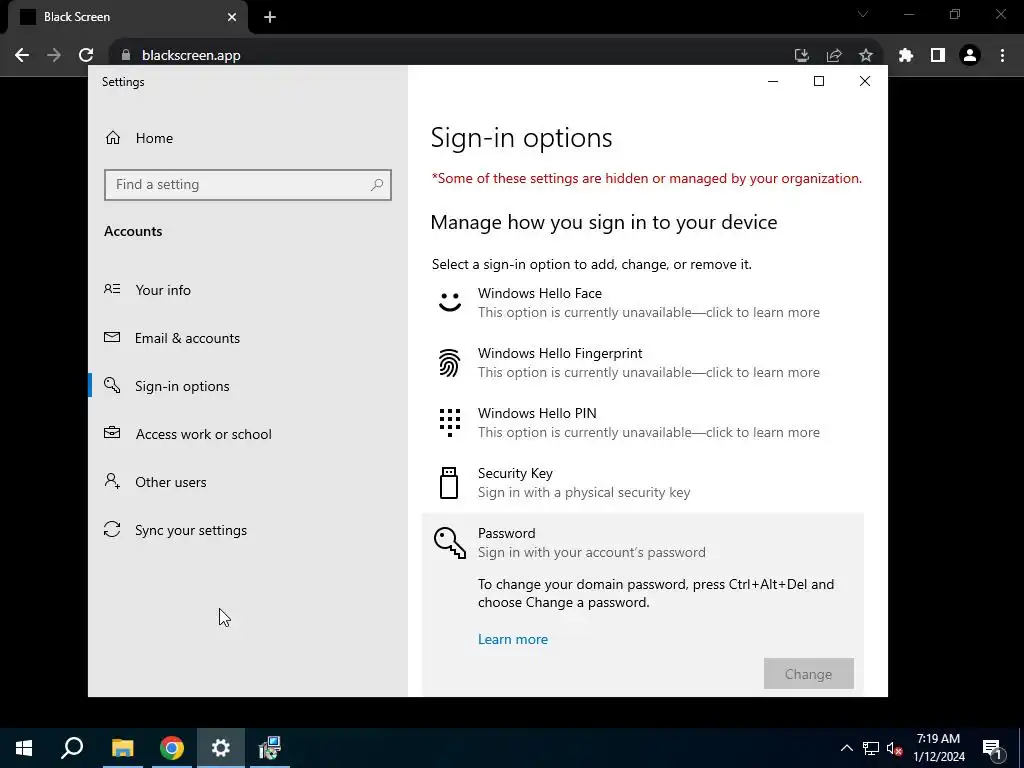
Task: Maximize the Settings window
Action: point(818,81)
